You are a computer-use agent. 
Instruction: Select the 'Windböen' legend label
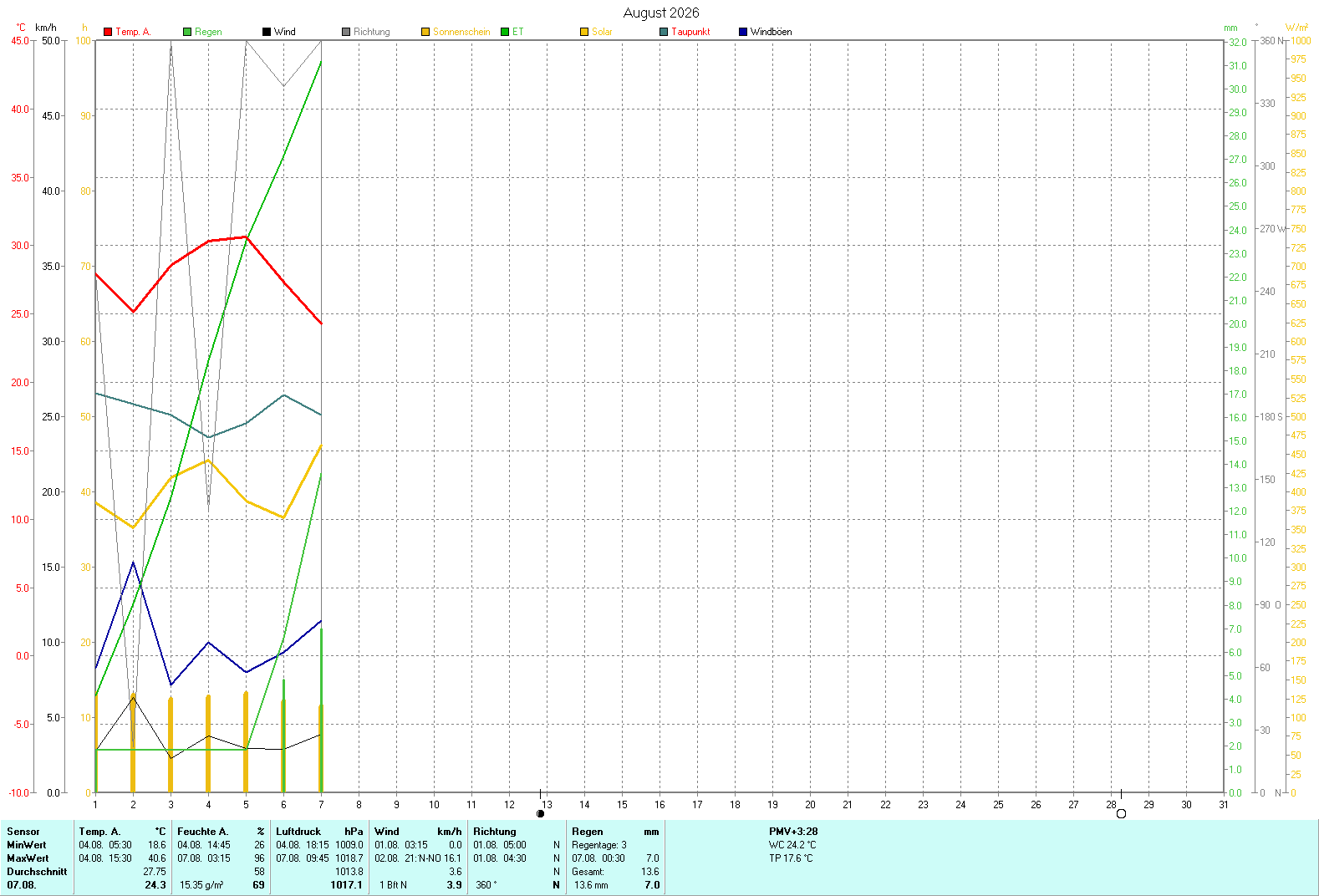(x=771, y=32)
